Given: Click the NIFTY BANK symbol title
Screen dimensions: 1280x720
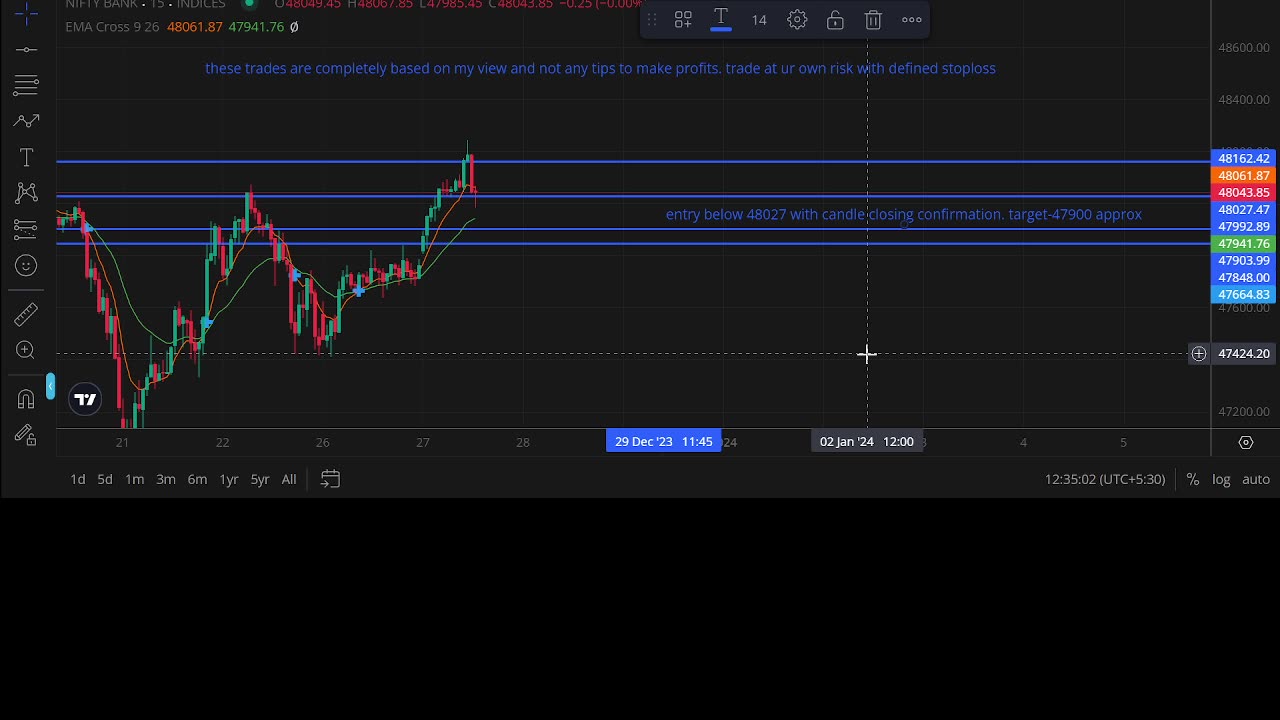Looking at the screenshot, I should (102, 5).
